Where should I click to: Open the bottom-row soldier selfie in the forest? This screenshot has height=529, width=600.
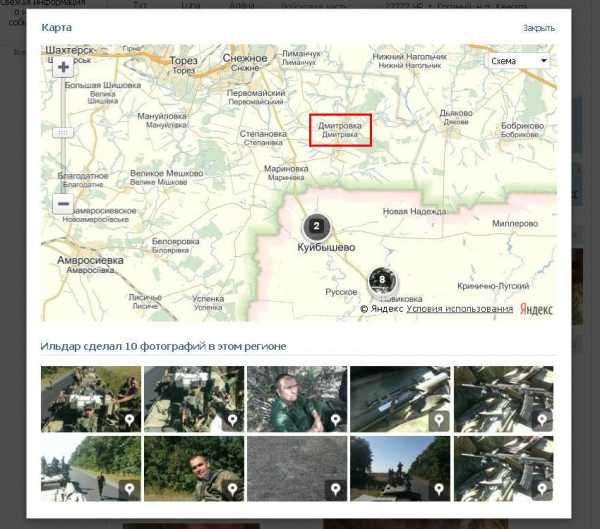point(193,467)
